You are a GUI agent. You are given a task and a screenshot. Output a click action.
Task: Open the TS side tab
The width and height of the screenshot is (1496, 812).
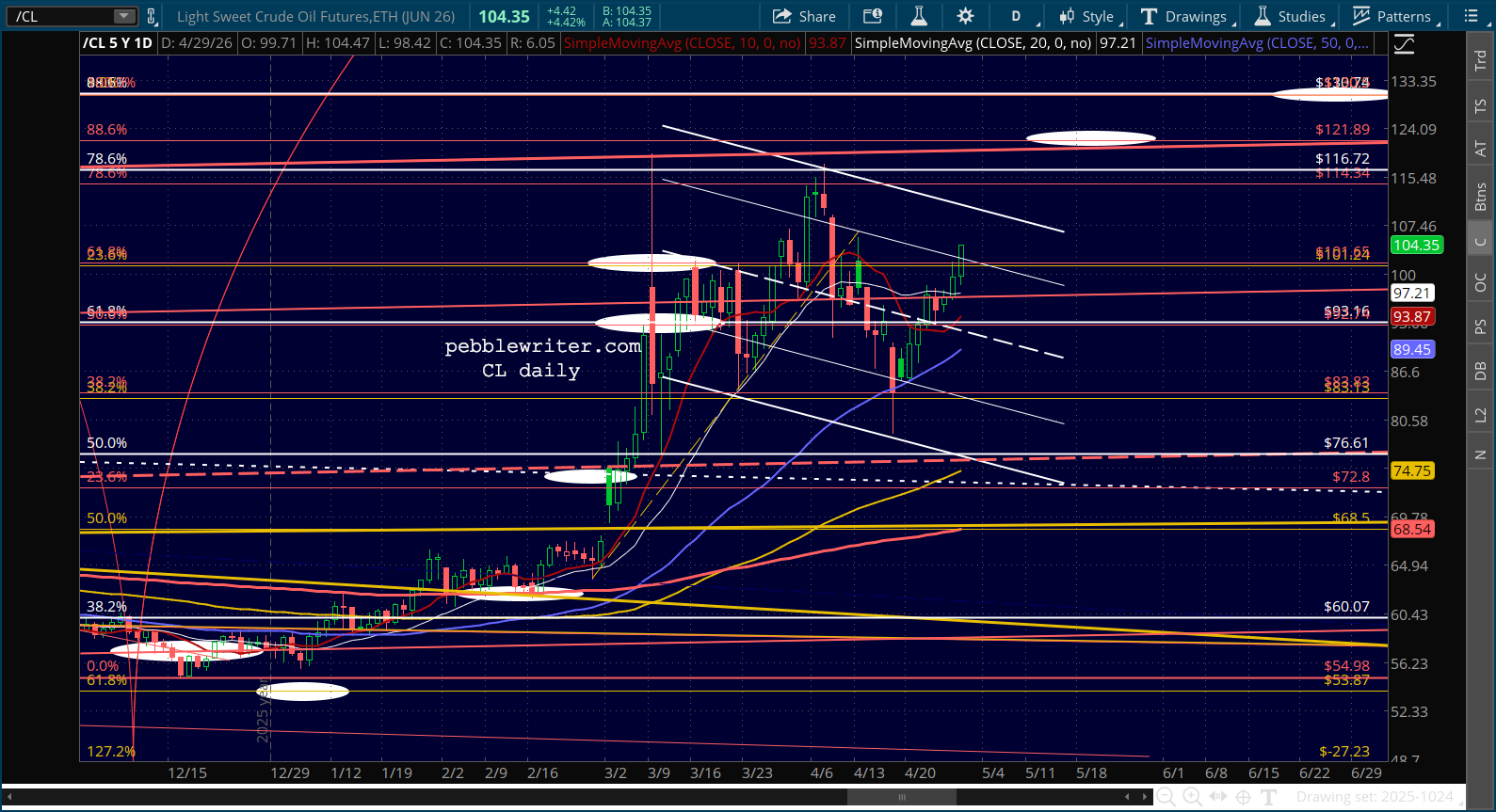click(1481, 106)
